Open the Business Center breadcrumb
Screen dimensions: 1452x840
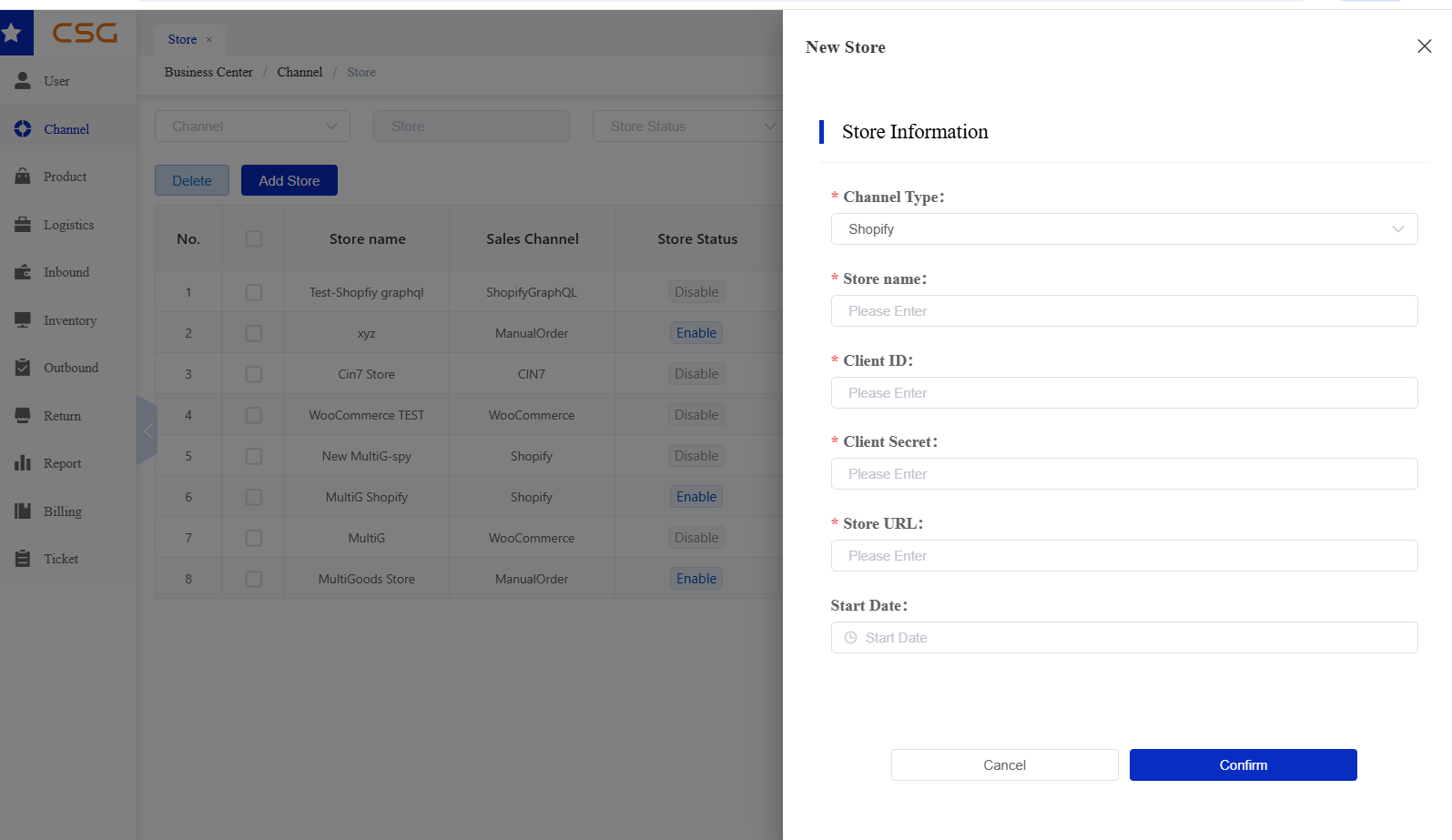tap(208, 72)
